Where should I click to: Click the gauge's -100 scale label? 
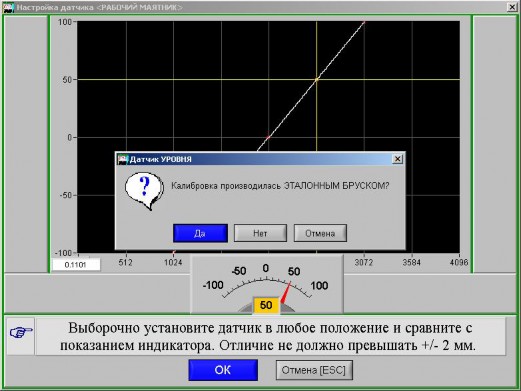[x=213, y=285]
